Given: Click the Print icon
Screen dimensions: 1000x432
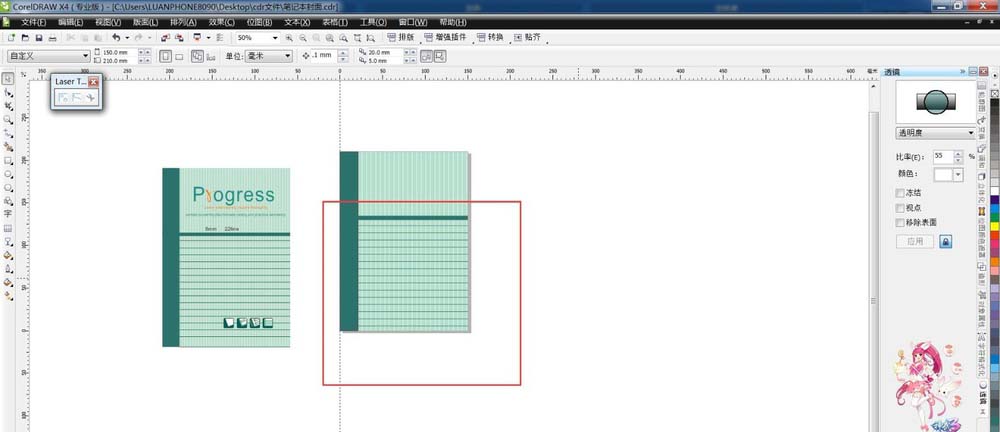Looking at the screenshot, I should point(52,38).
